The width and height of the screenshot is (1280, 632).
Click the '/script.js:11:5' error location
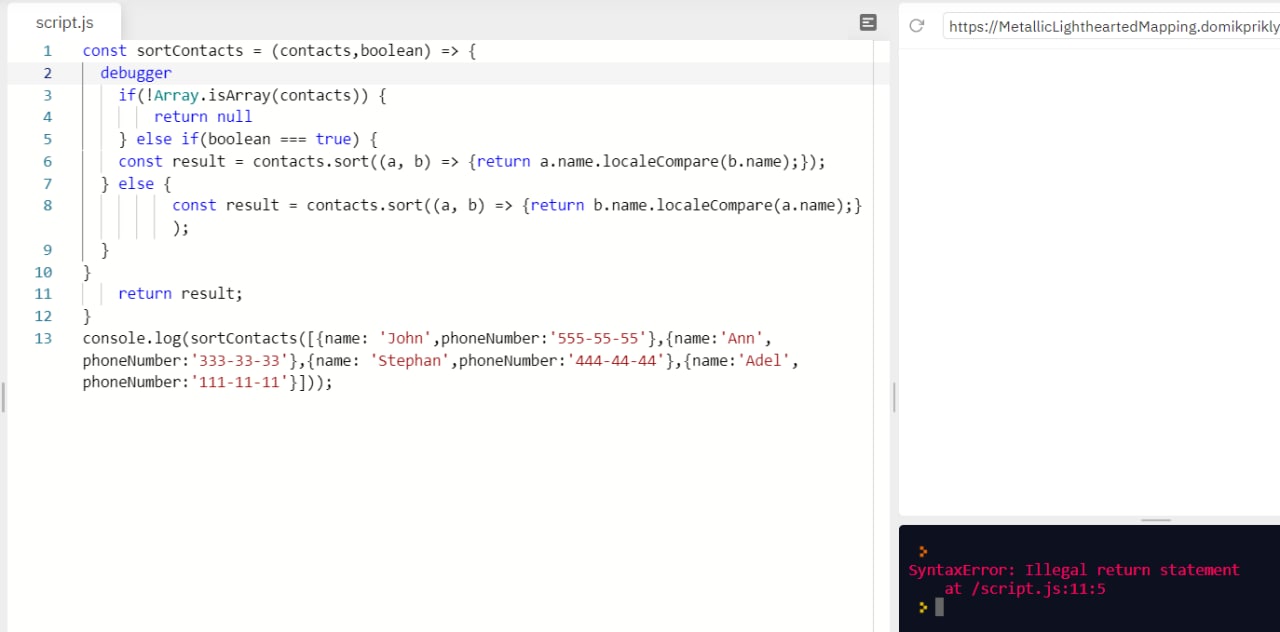(1038, 589)
